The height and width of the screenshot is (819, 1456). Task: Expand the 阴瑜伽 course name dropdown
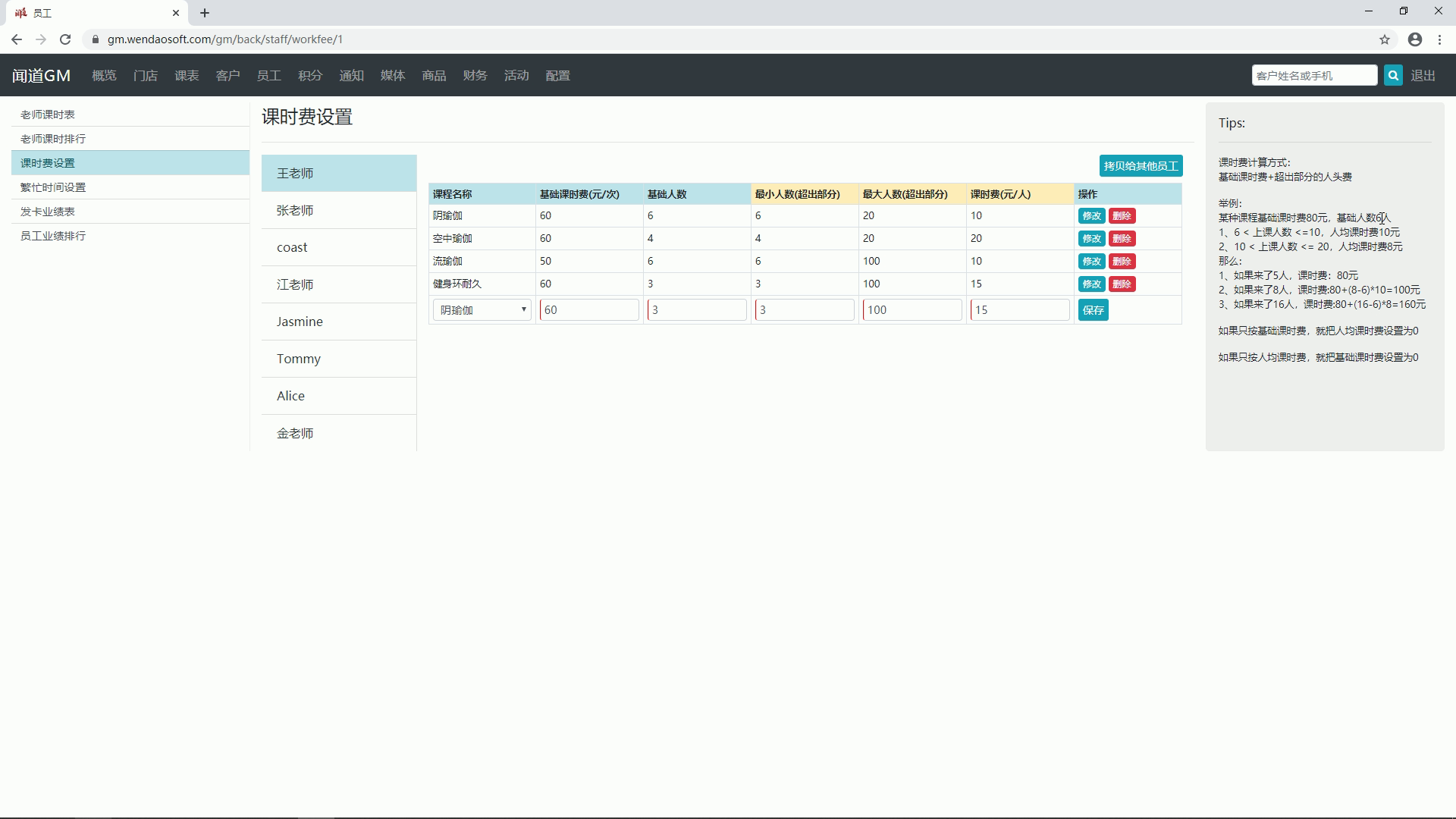(x=482, y=310)
